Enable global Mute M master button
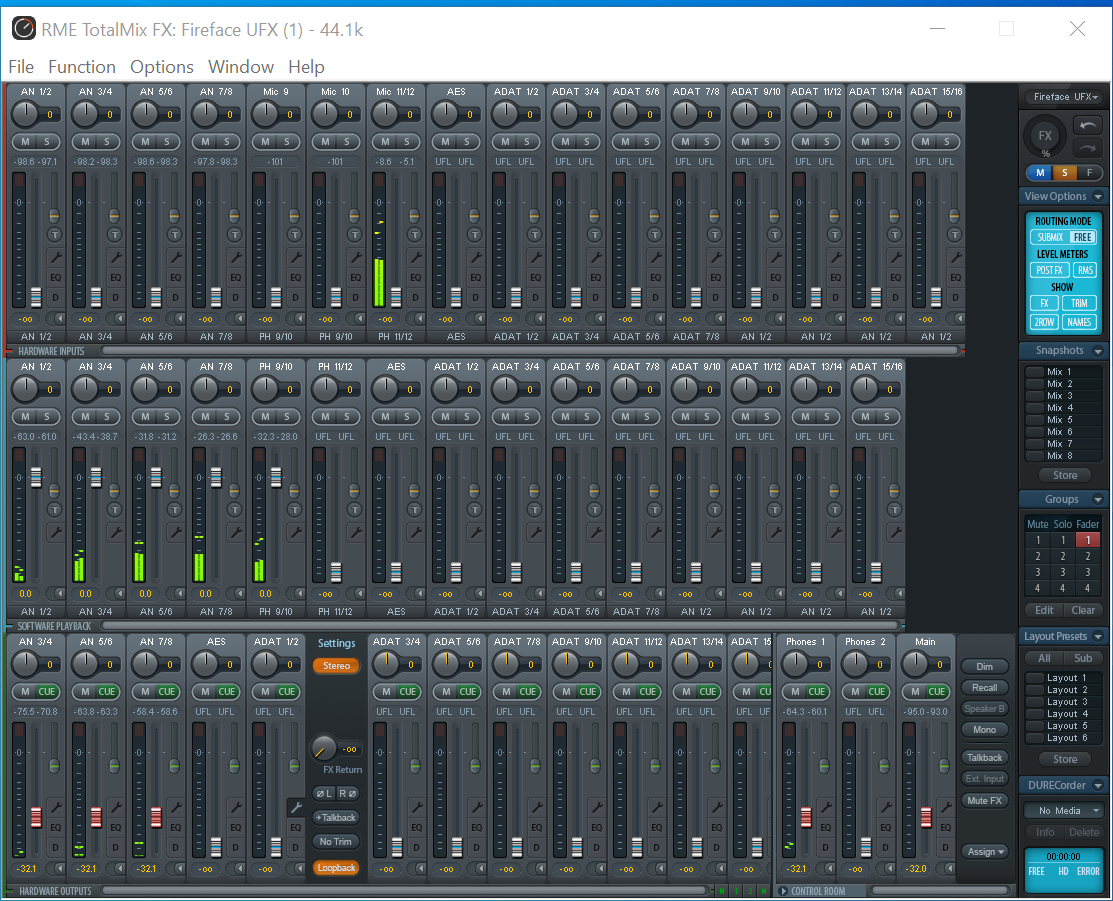The width and height of the screenshot is (1113, 901). (1040, 173)
